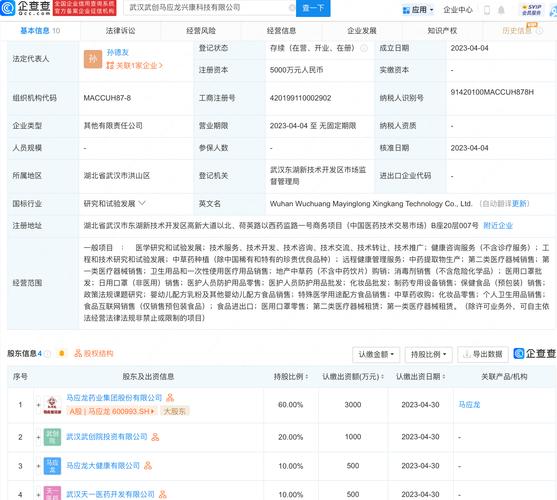Expand the 马应龙药业集团股份有限公司 row

point(38,405)
